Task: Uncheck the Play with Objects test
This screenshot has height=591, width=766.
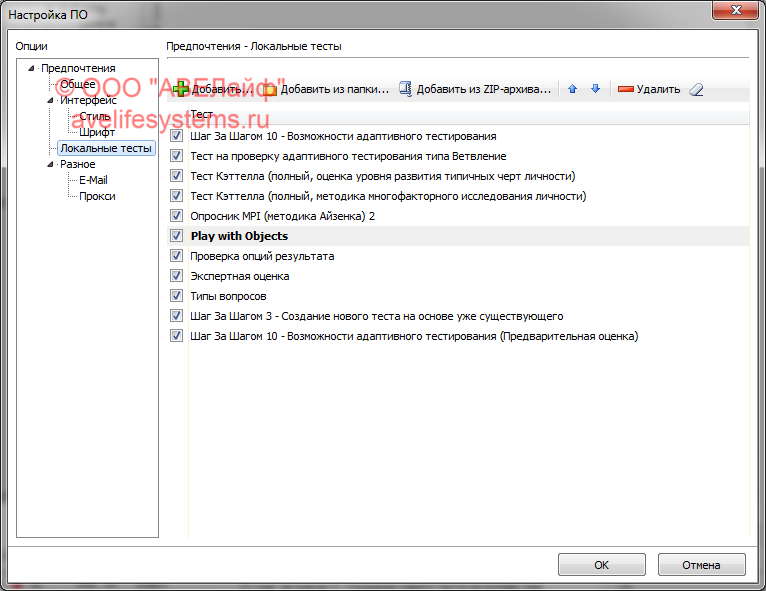Action: (x=177, y=236)
